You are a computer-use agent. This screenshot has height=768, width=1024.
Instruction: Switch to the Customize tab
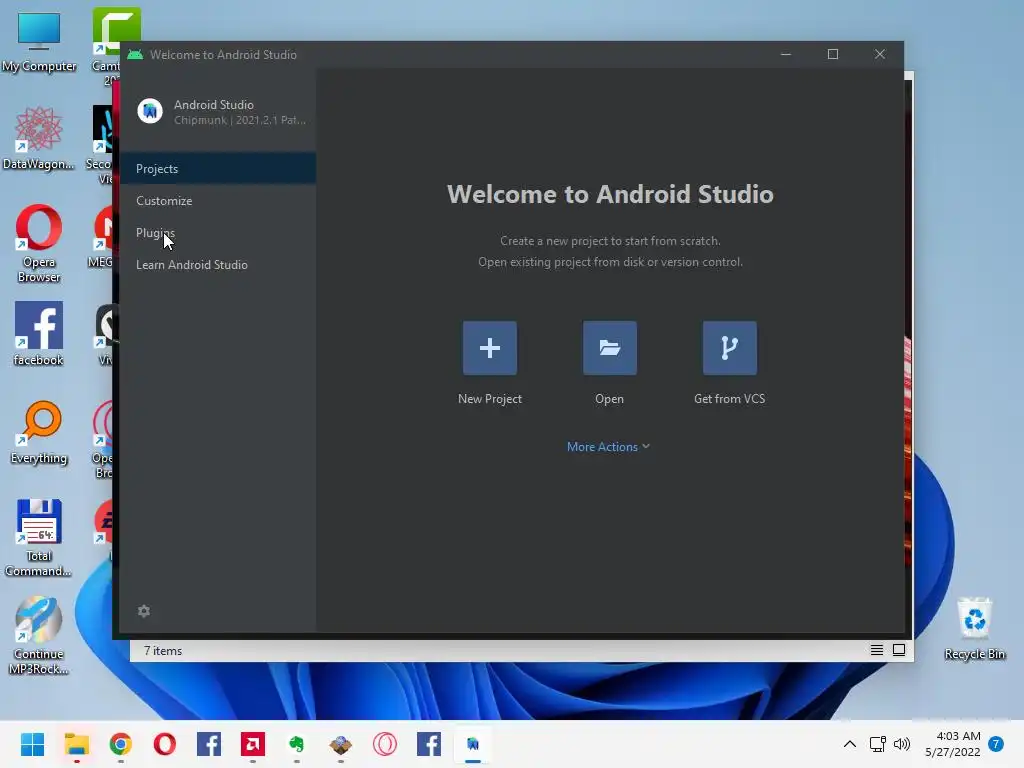pyautogui.click(x=218, y=200)
